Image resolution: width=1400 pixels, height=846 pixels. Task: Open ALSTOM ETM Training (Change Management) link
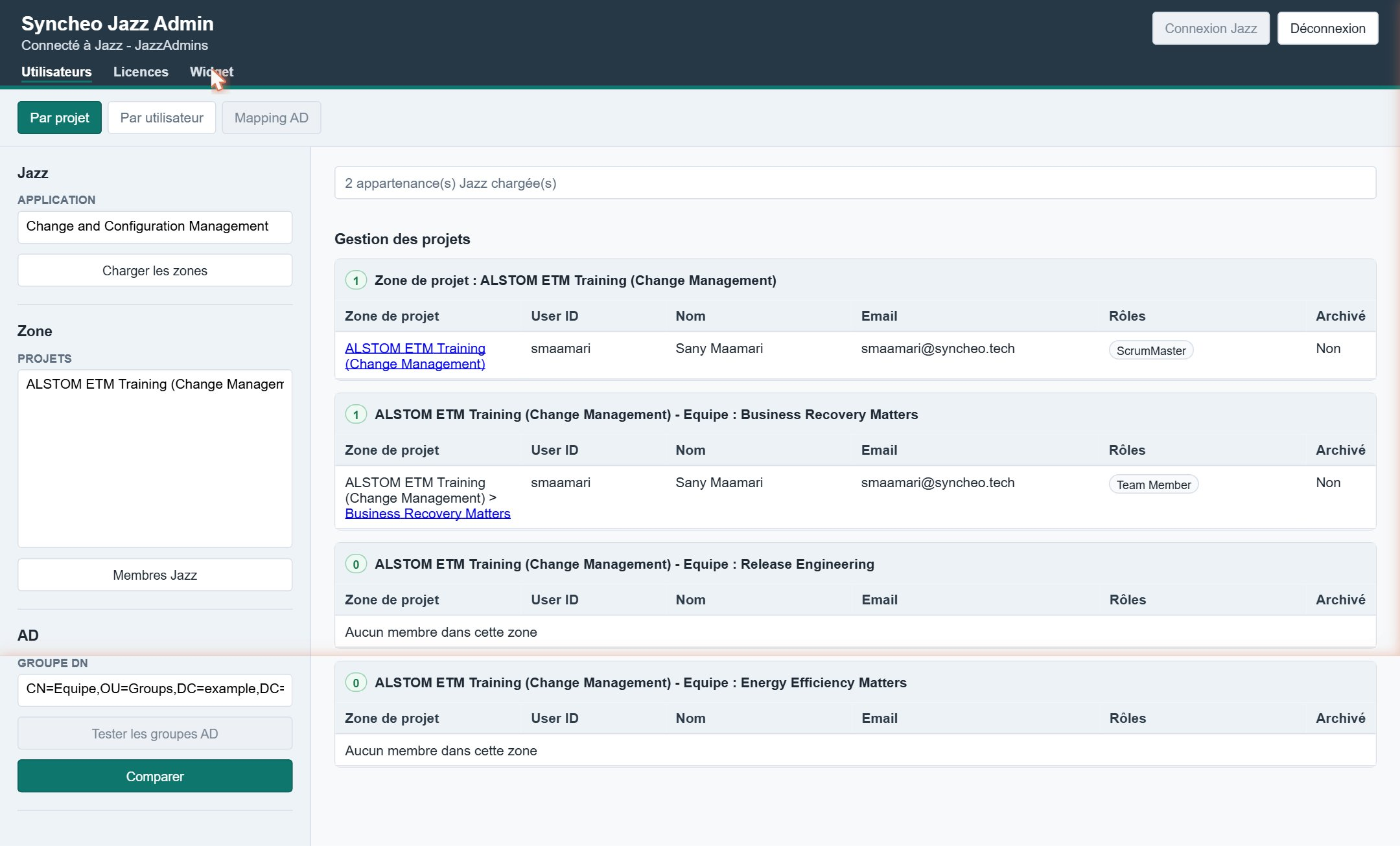tap(415, 356)
